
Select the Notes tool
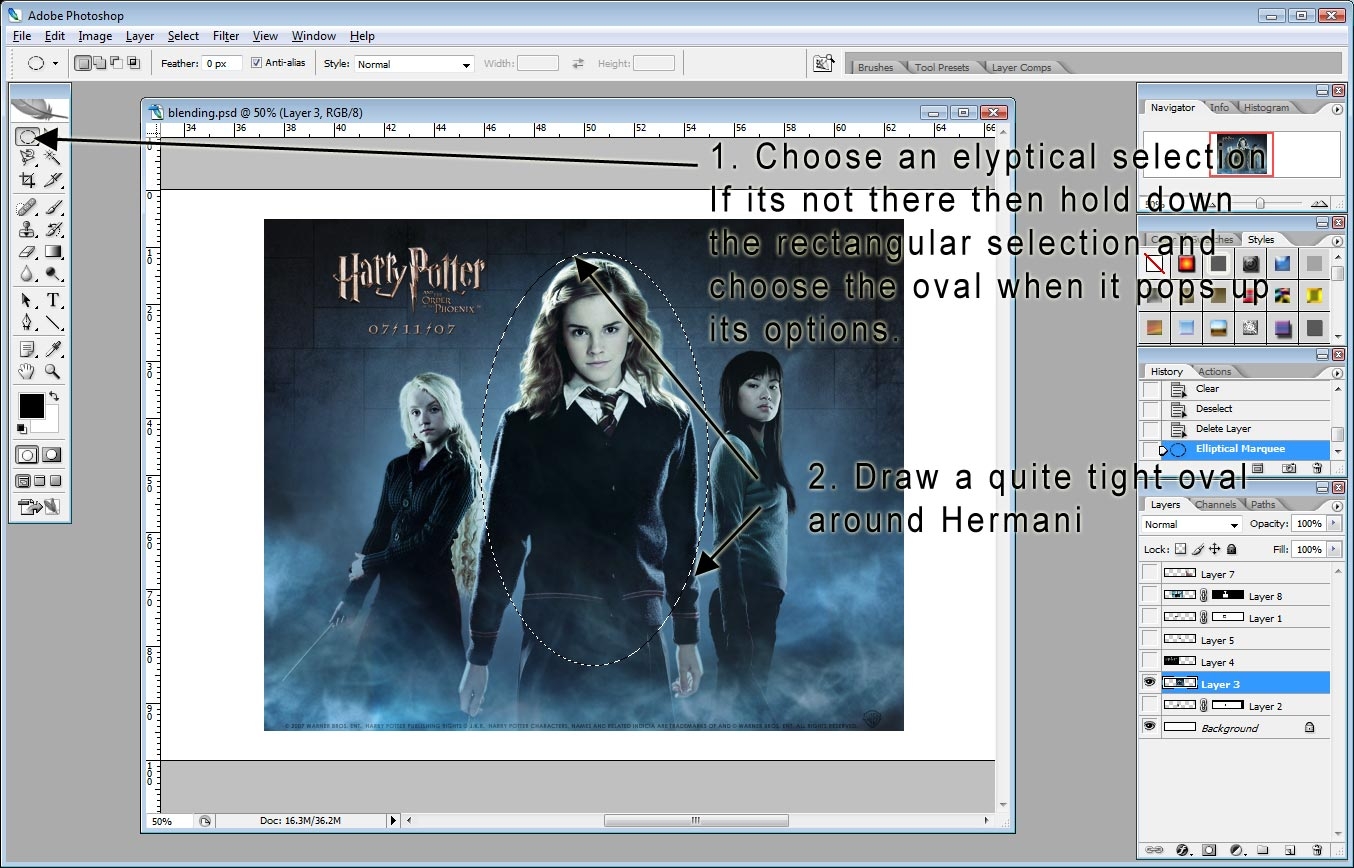coord(27,348)
